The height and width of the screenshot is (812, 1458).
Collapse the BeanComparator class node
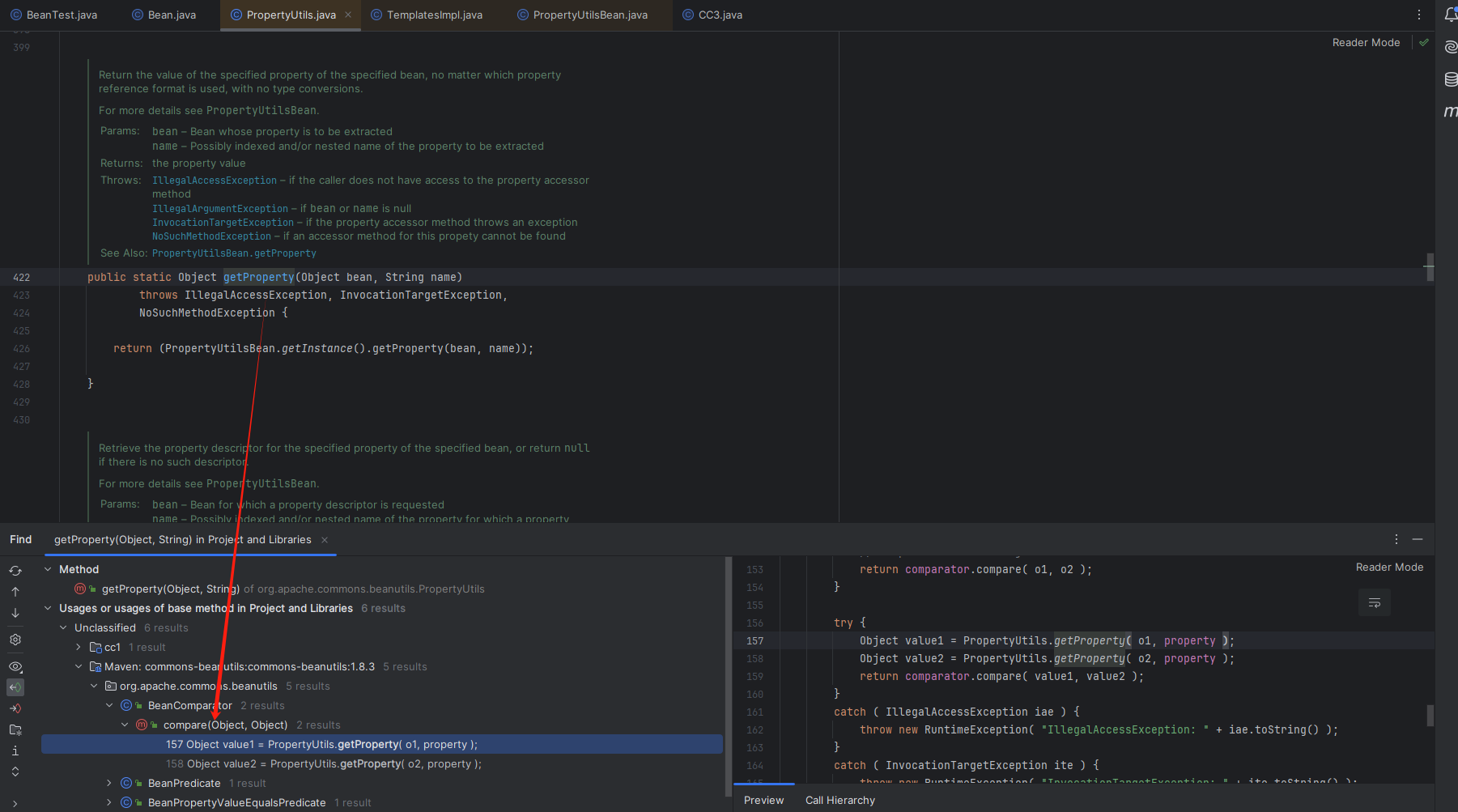click(x=109, y=706)
